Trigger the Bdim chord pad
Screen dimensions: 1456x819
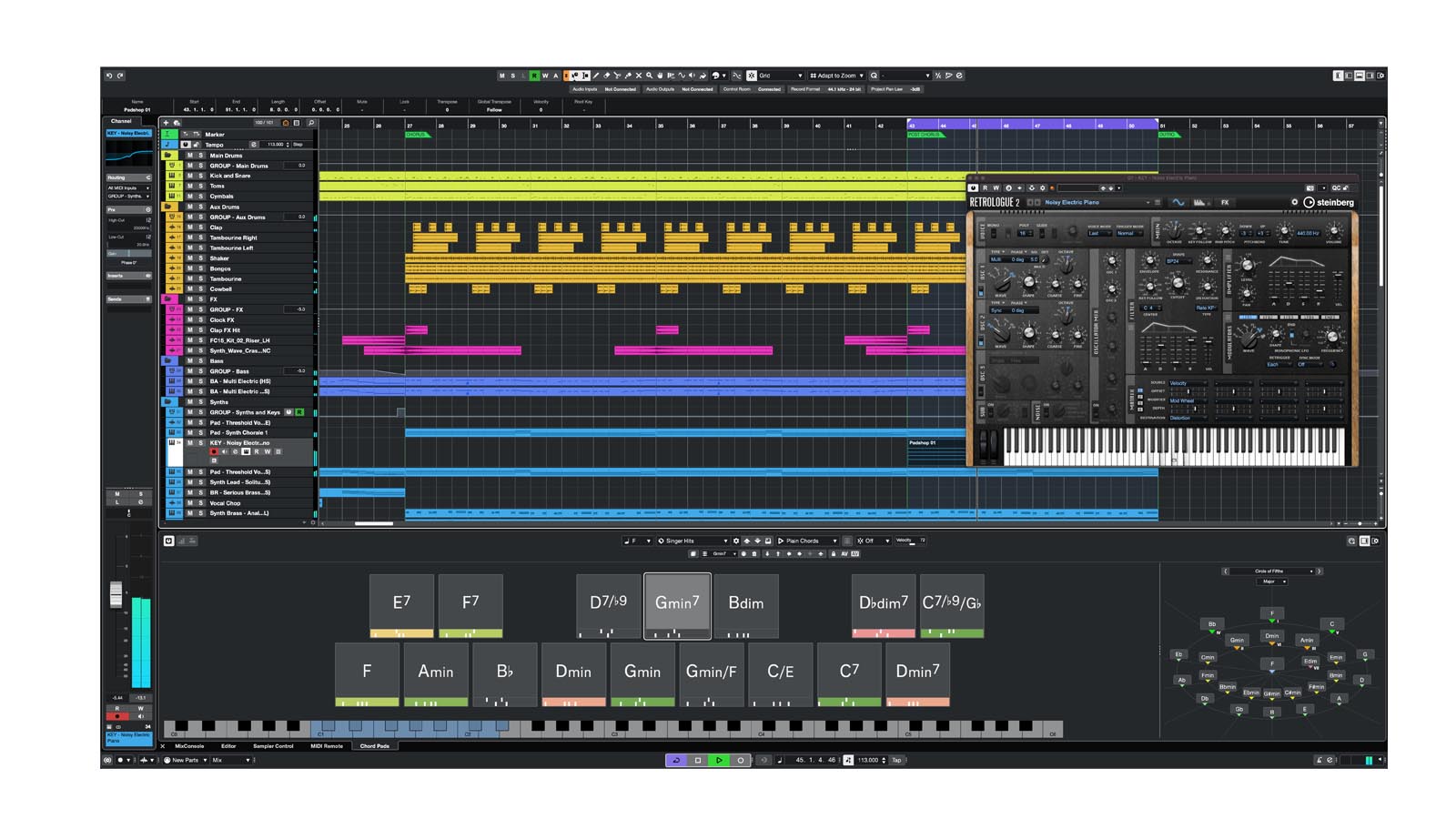point(745,605)
